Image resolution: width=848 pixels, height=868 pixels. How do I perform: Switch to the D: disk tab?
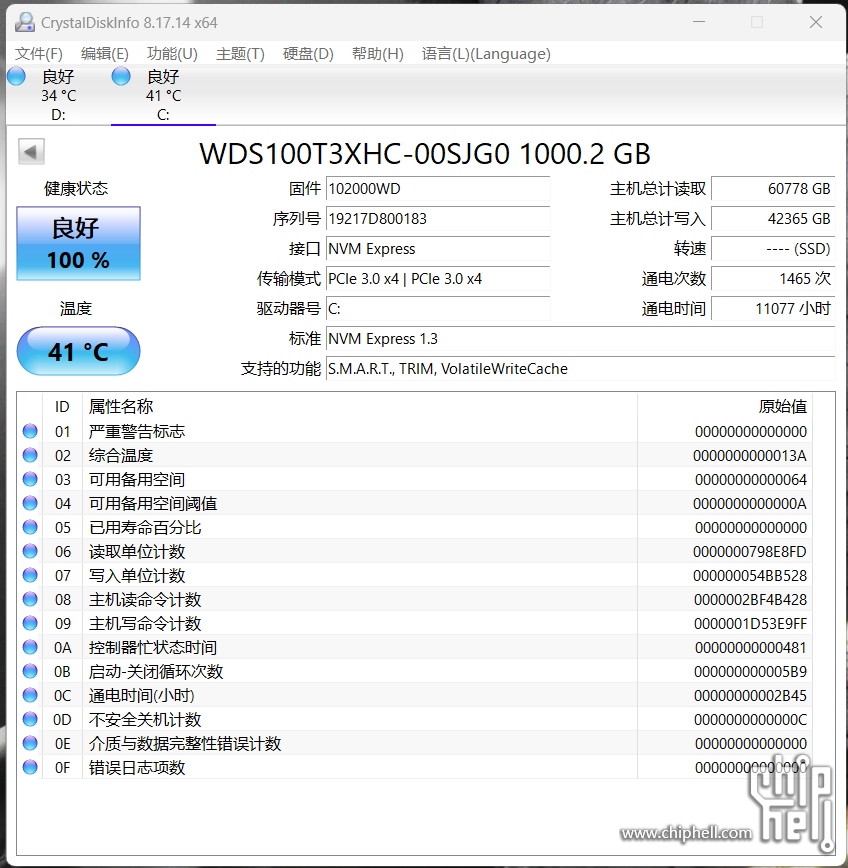pyautogui.click(x=58, y=95)
